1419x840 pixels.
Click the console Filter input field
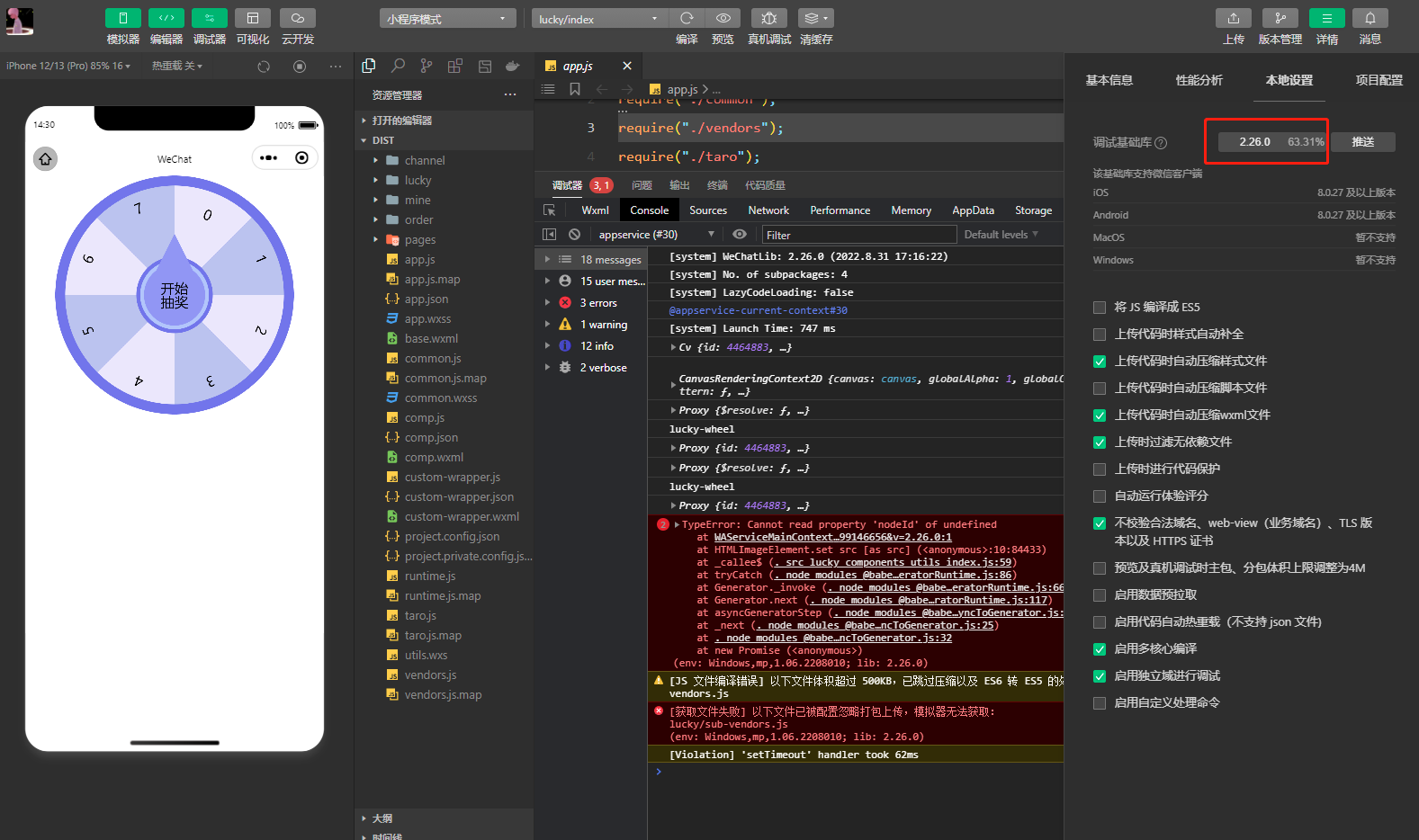tap(858, 236)
